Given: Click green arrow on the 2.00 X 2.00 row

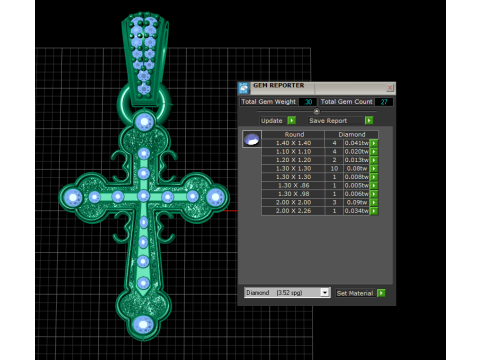Looking at the screenshot, I should (374, 202).
